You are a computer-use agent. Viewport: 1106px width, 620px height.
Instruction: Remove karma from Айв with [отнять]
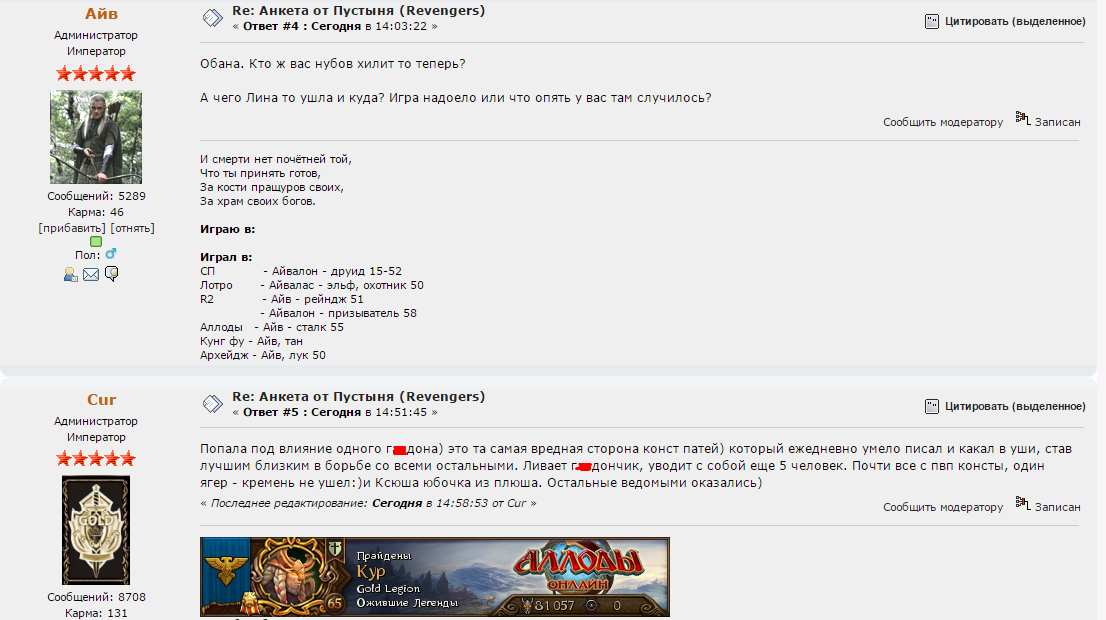[133, 228]
